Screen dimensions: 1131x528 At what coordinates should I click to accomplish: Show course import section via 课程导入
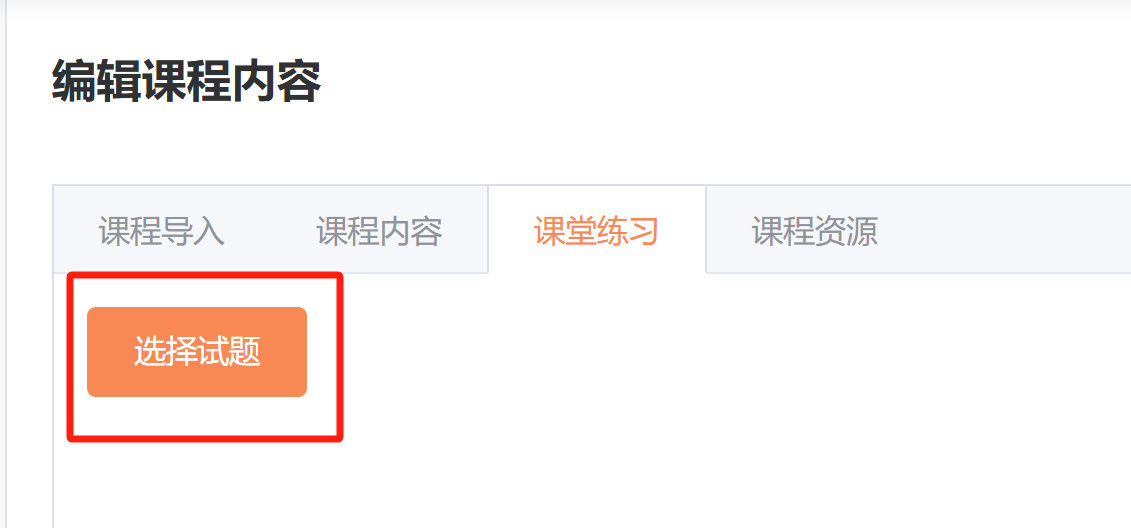tap(162, 231)
